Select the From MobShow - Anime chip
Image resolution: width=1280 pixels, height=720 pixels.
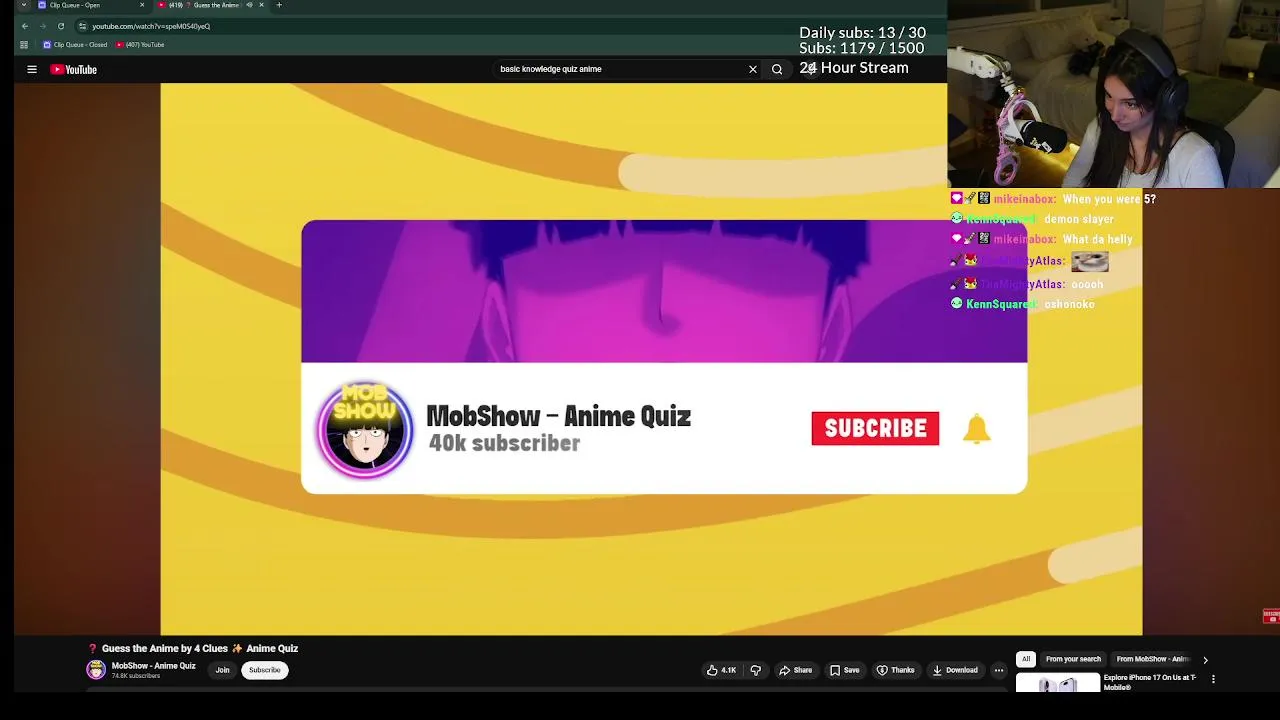tap(1152, 659)
